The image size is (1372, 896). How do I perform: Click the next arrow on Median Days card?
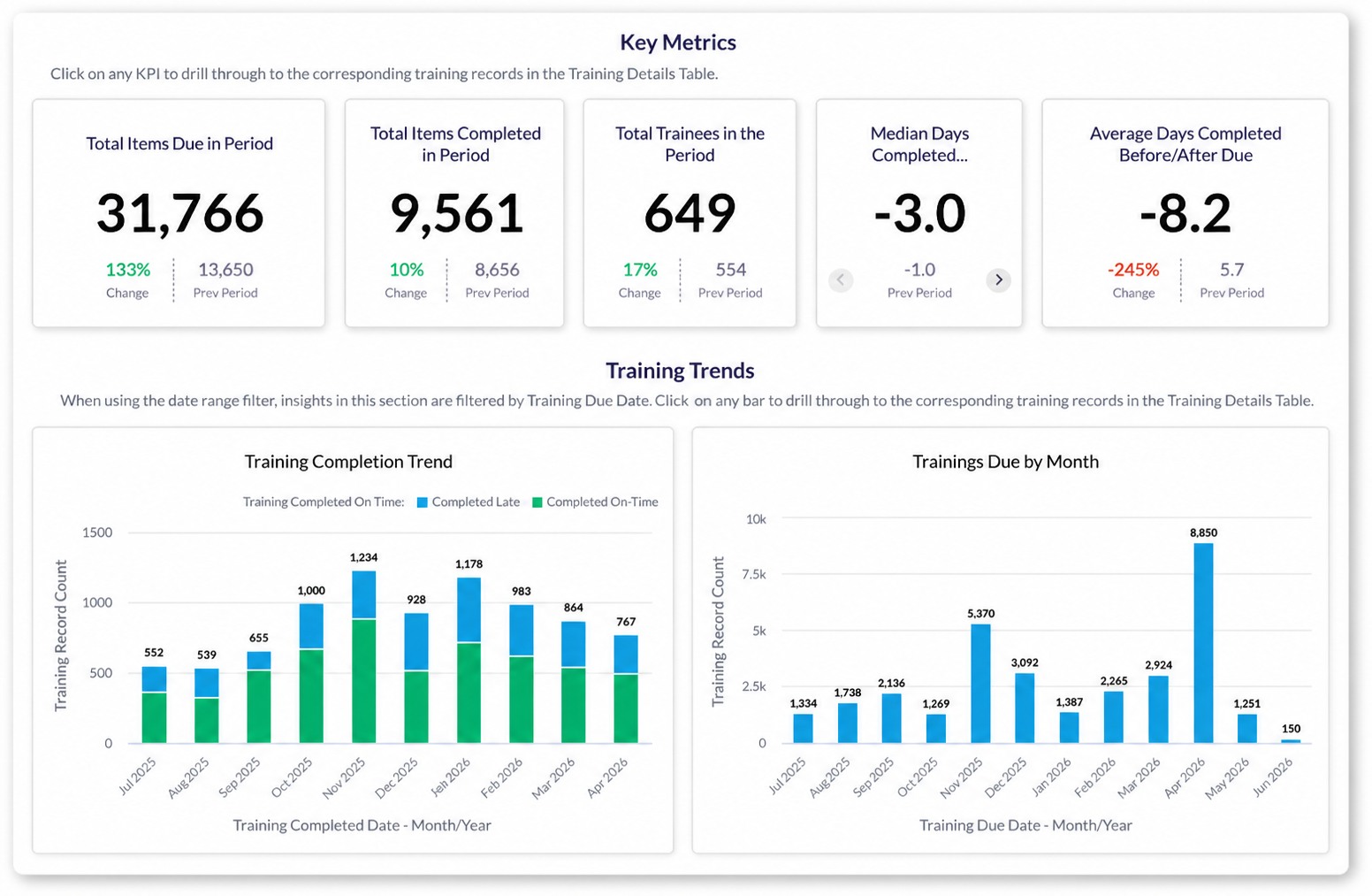998,280
